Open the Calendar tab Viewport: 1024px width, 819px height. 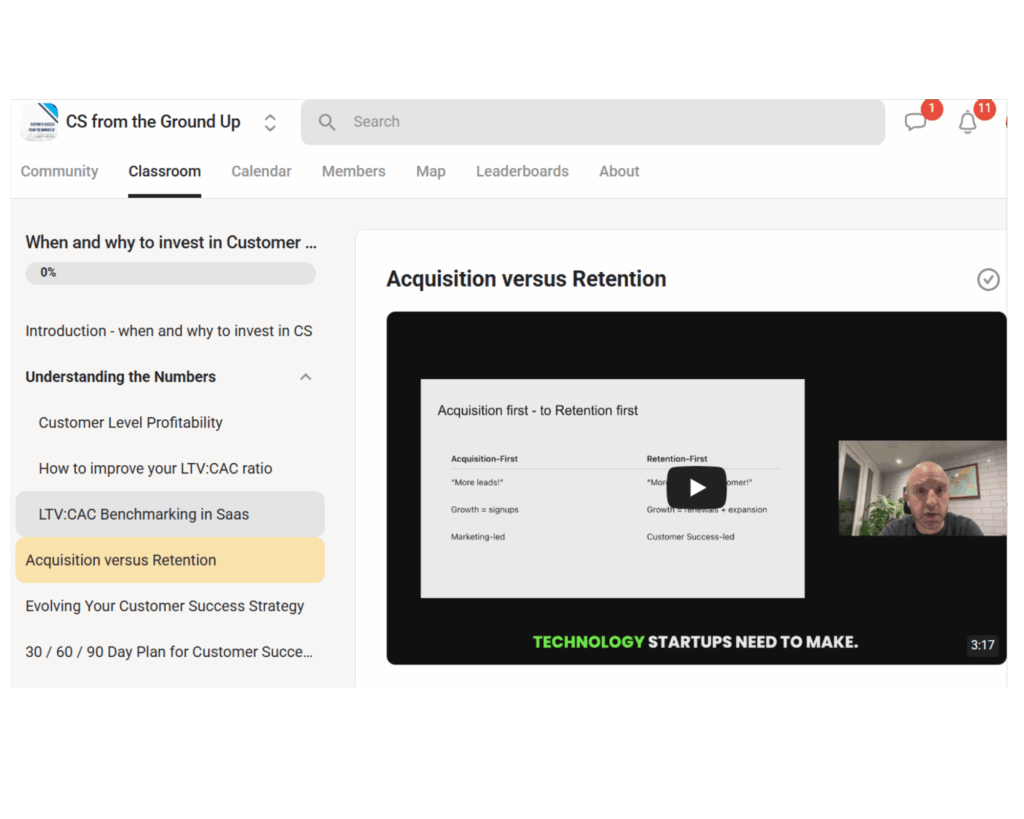pos(261,171)
